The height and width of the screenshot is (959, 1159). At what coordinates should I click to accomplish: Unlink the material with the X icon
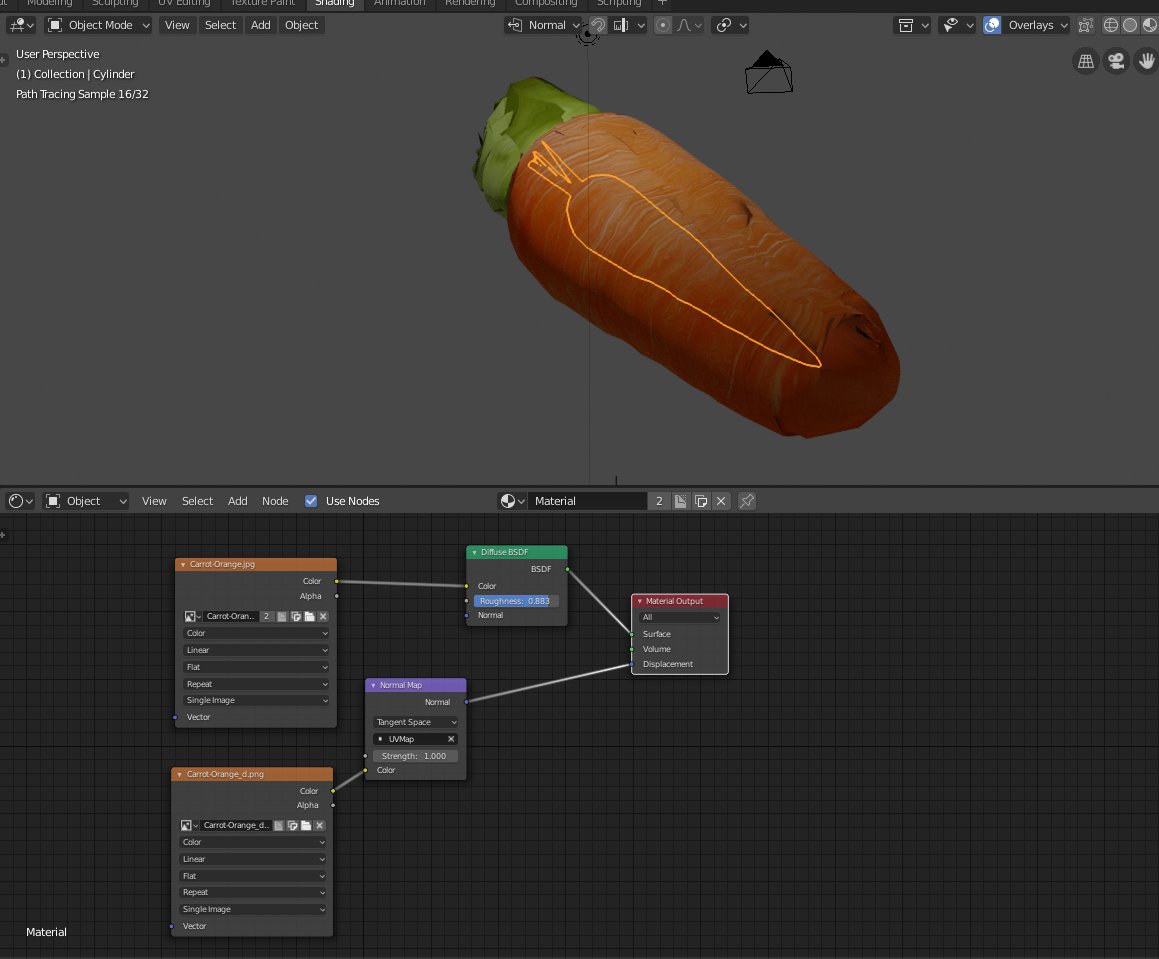click(721, 500)
